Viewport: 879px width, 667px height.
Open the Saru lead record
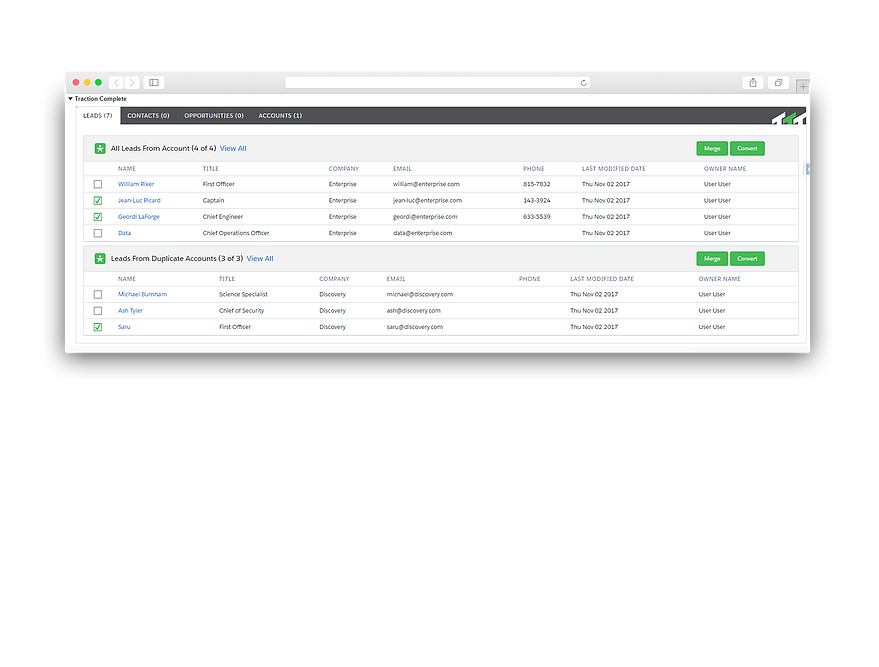pos(124,326)
